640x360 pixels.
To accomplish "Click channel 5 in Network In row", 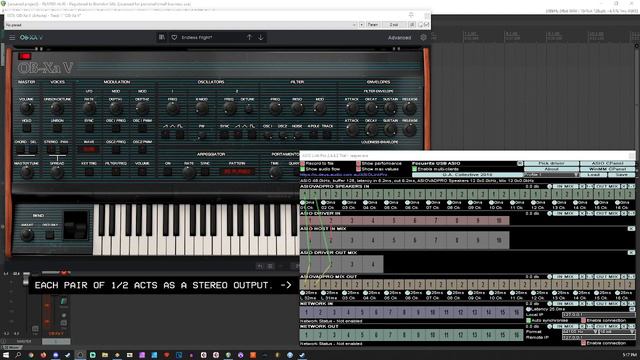I will click(x=362, y=313).
